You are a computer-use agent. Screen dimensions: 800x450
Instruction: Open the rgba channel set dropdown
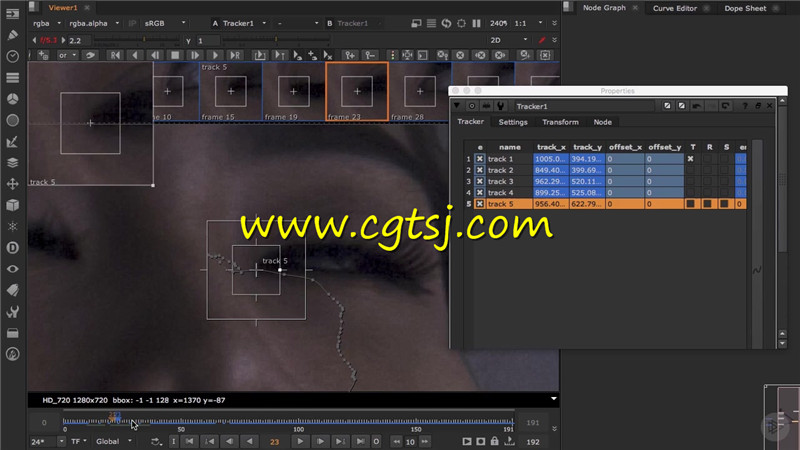47,23
